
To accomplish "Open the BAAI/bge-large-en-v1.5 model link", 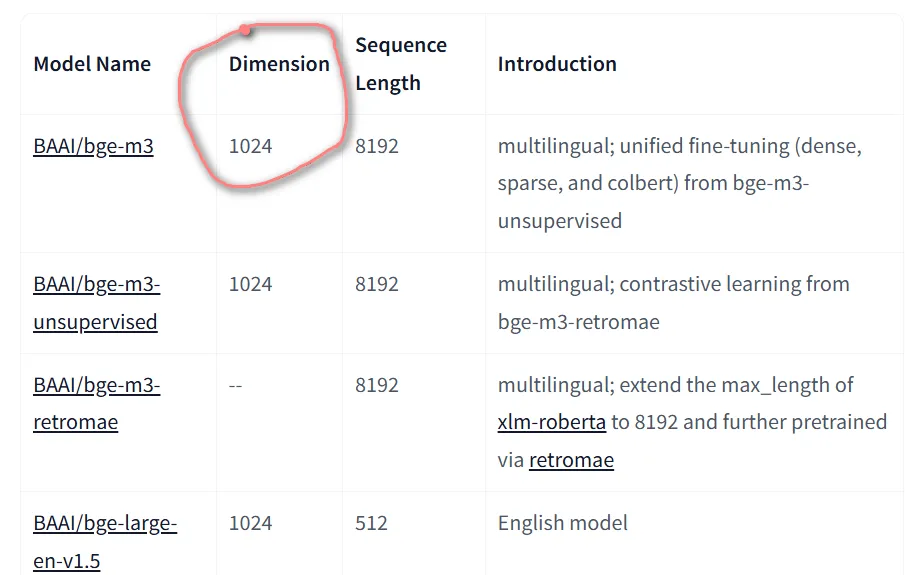I will (x=105, y=542).
